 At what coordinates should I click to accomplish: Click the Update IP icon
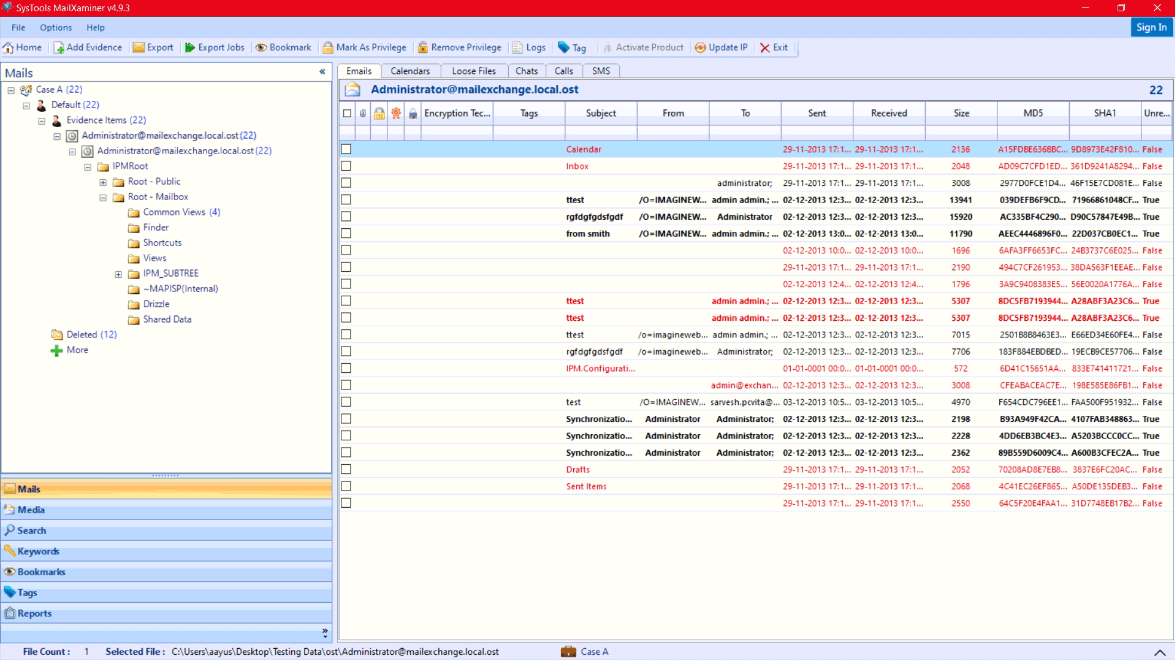700,47
